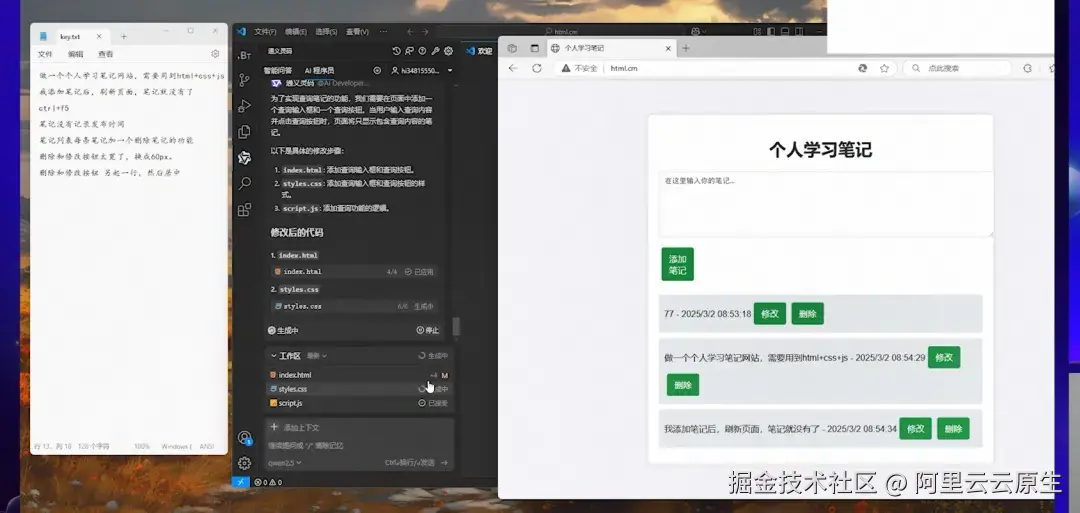This screenshot has width=1080, height=513.
Task: Open 查看(V) menu in VS Code
Action: (x=357, y=32)
